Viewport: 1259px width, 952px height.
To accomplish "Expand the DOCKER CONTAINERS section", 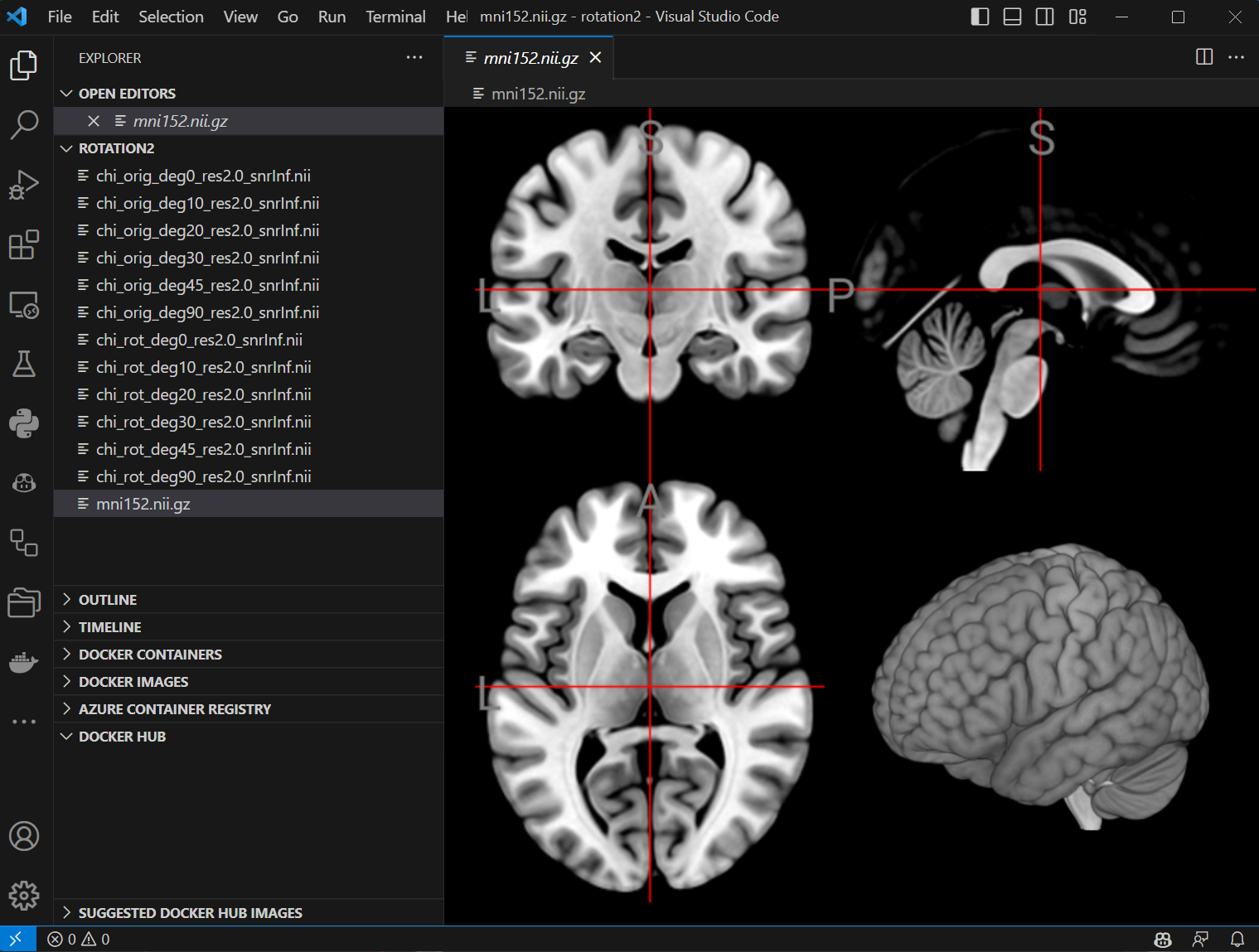I will (x=150, y=655).
